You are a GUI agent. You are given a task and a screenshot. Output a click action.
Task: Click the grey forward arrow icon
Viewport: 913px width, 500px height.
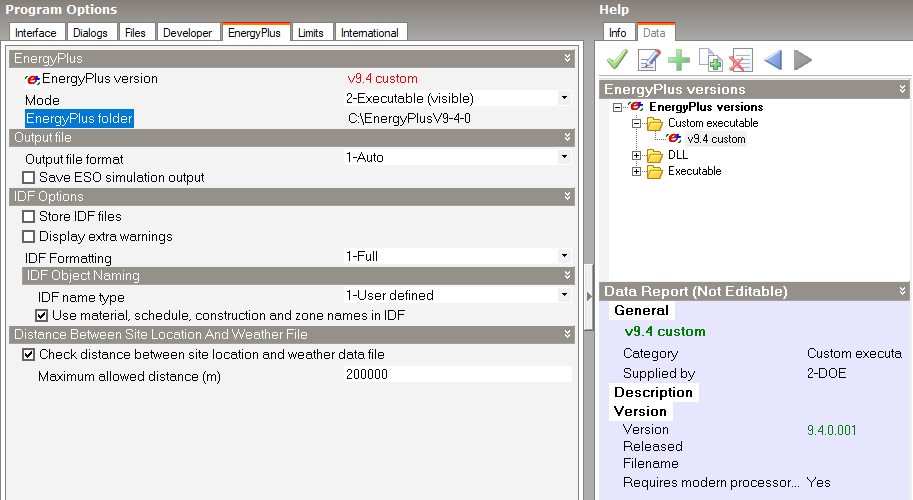802,61
